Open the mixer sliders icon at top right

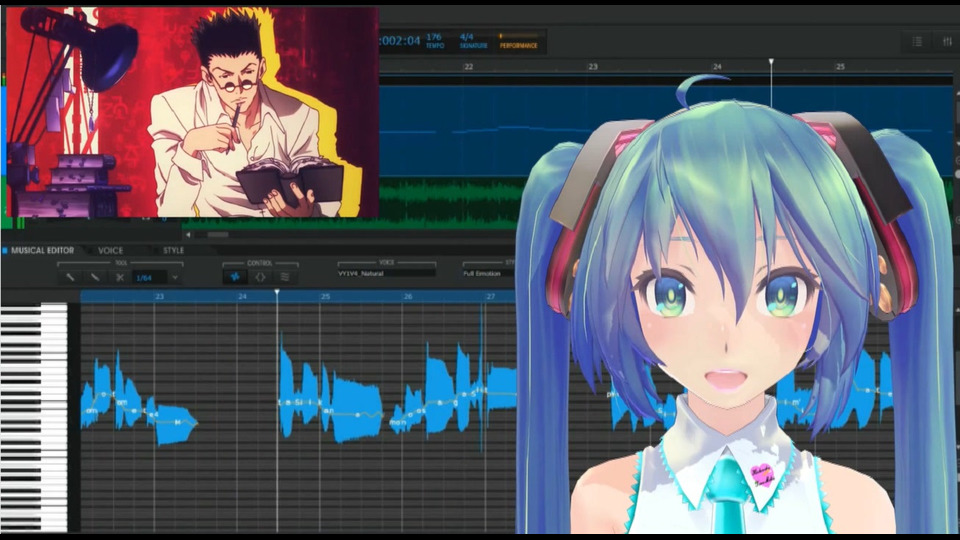pos(947,41)
